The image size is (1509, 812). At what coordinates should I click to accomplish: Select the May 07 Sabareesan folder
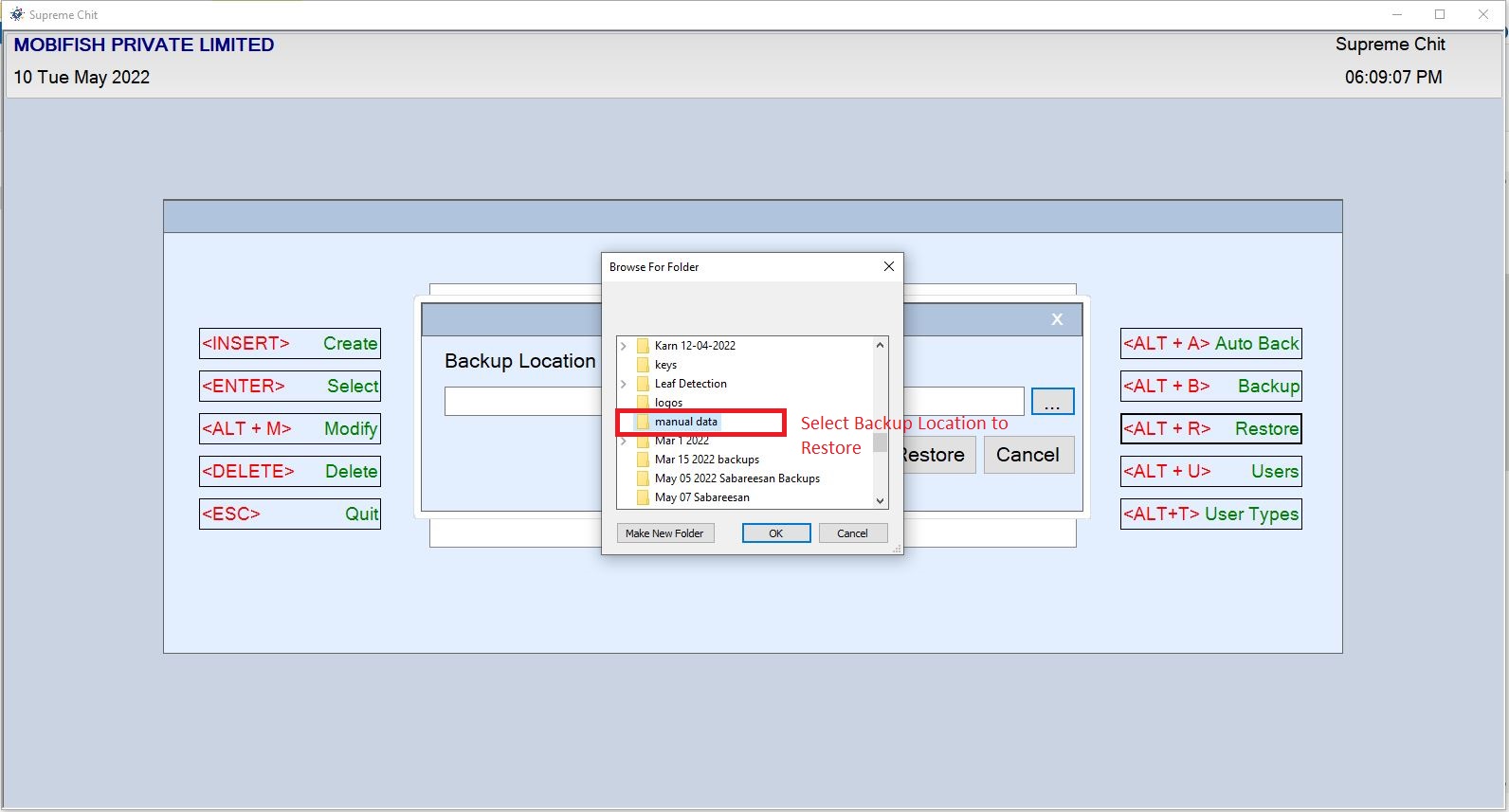[702, 497]
